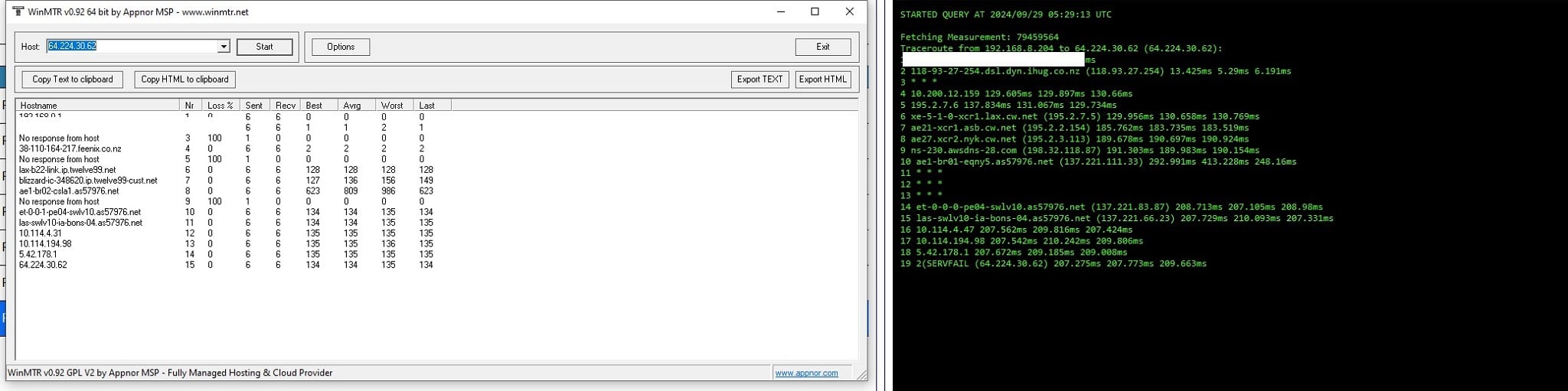Click the WinMTR app icon in title bar
Image resolution: width=1568 pixels, height=391 pixels.
click(18, 11)
